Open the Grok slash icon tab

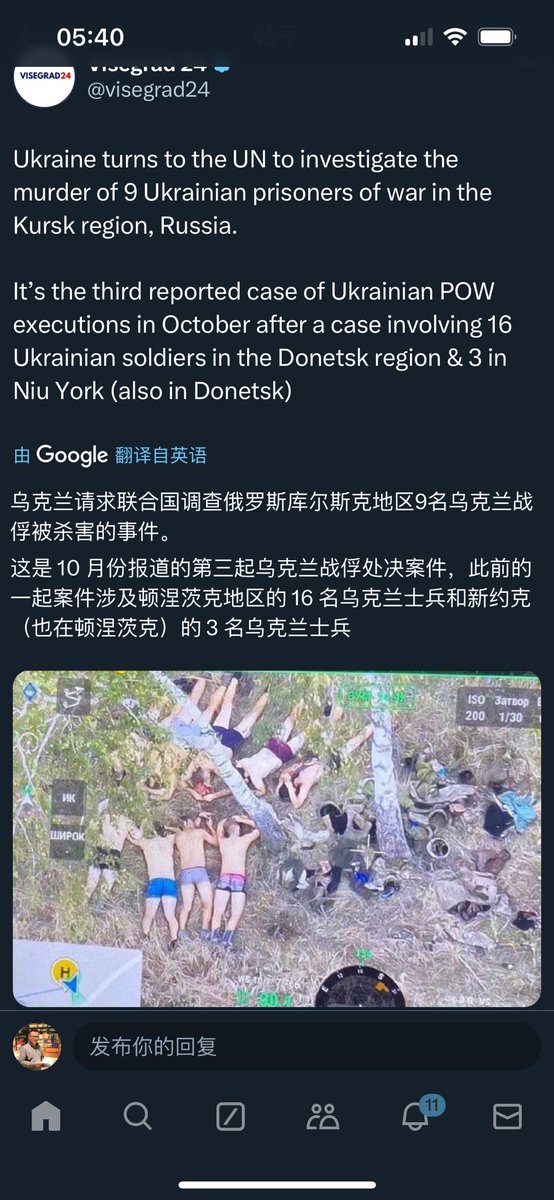pos(230,1116)
